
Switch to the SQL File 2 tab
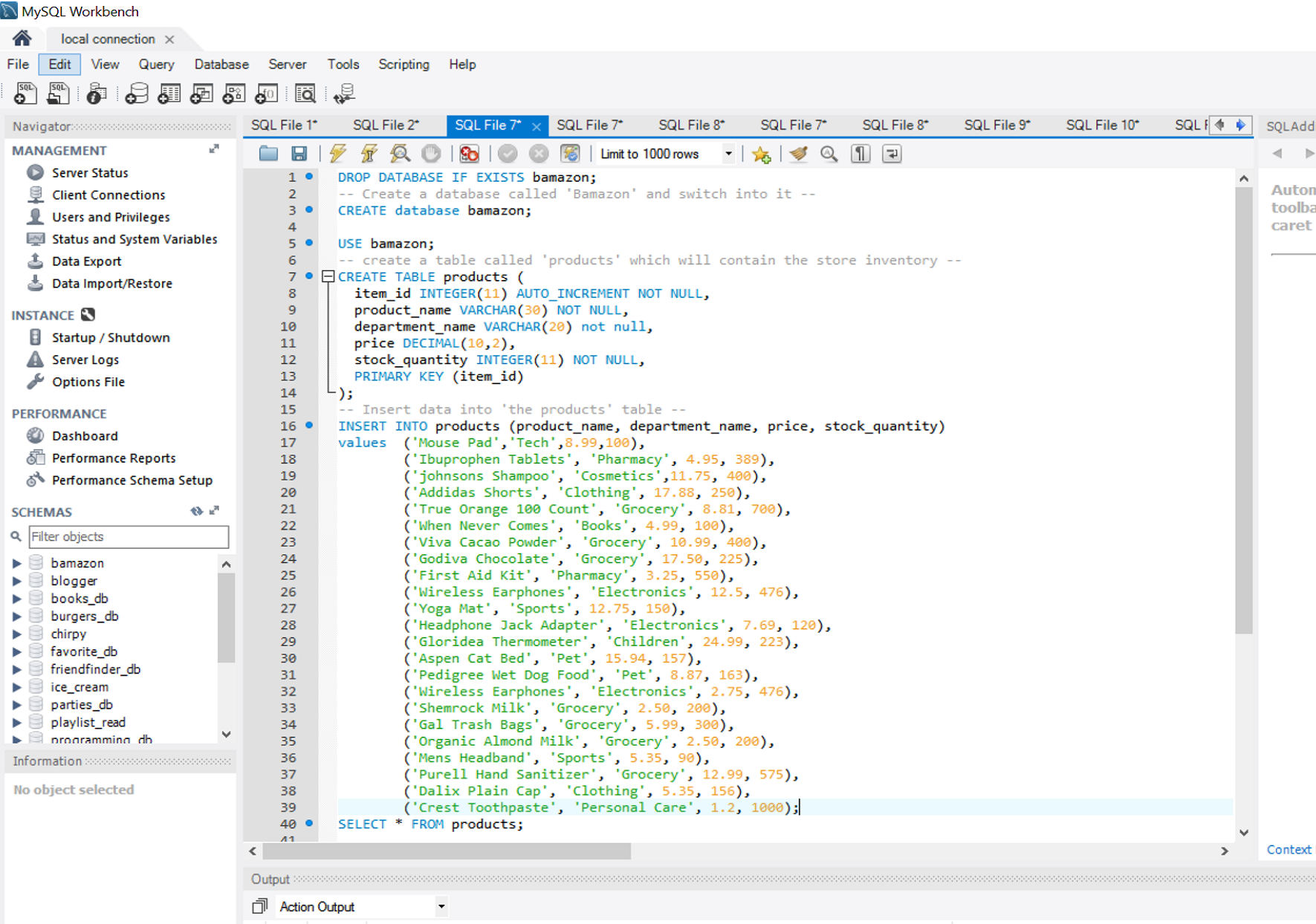386,125
